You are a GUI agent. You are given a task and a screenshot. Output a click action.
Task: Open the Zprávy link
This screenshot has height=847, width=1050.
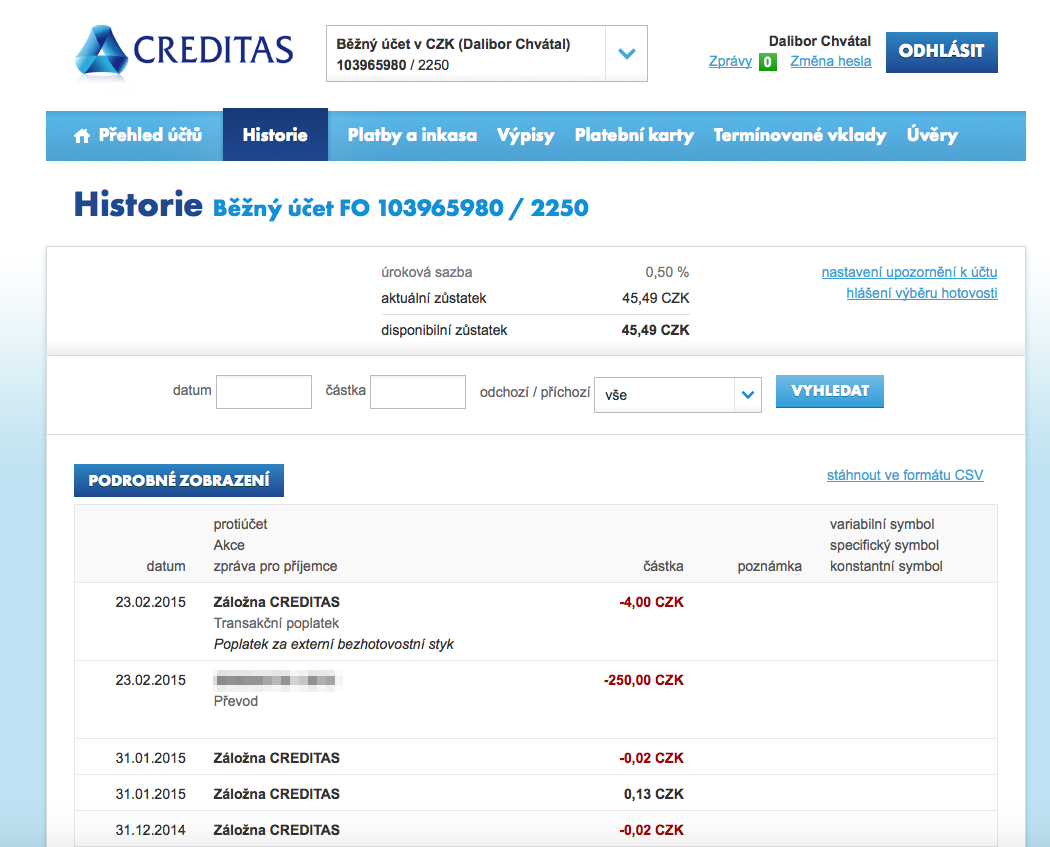pos(730,62)
